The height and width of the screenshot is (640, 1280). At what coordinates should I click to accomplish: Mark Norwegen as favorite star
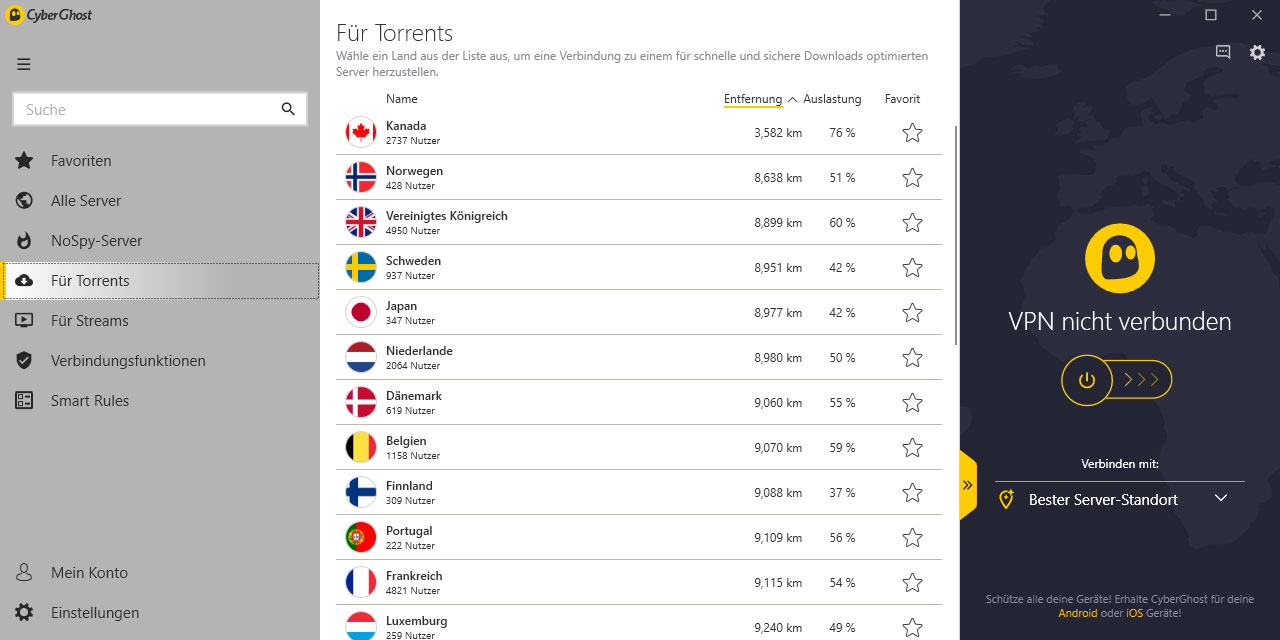[912, 178]
